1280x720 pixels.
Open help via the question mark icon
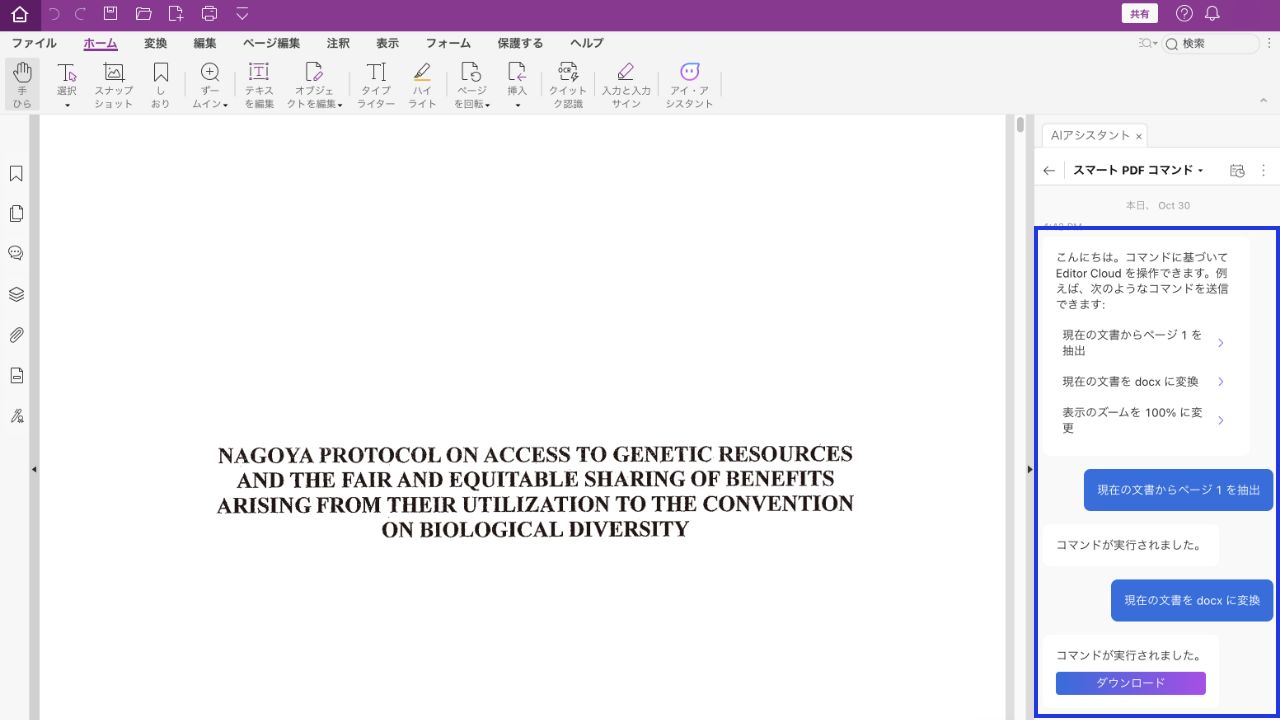[1184, 14]
